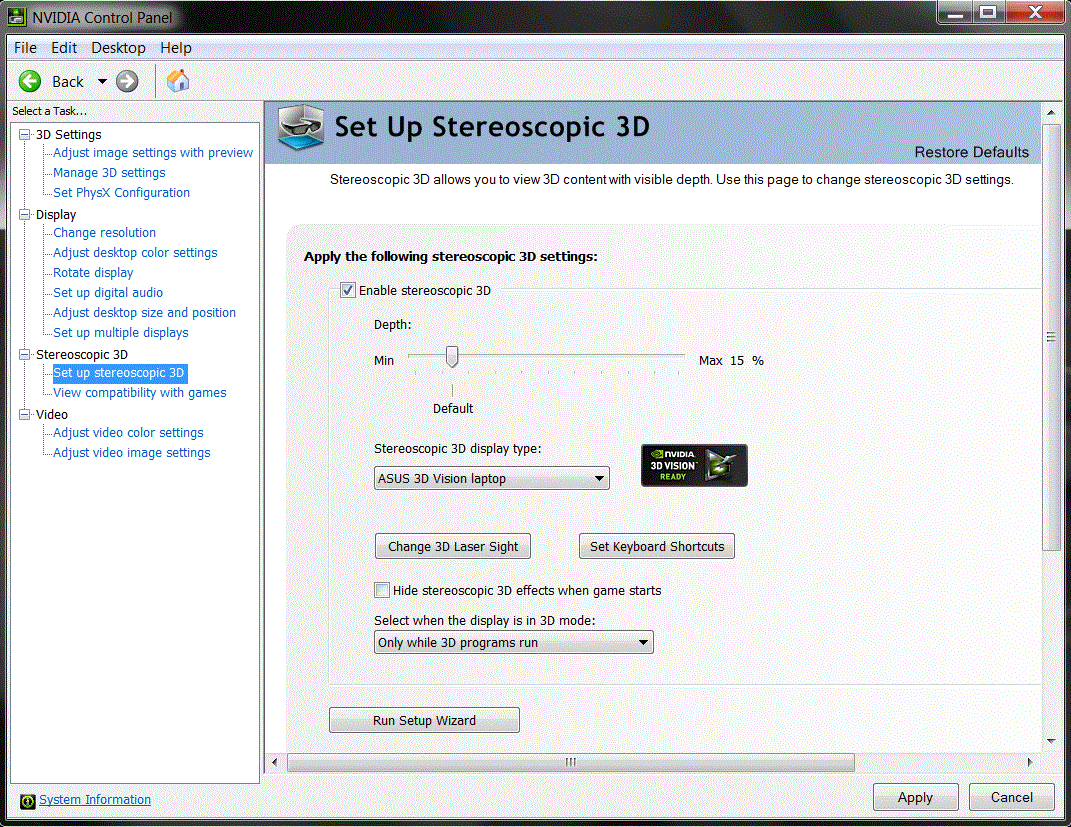The image size is (1071, 827).
Task: Open Set PhysX Configuration
Action: point(122,193)
